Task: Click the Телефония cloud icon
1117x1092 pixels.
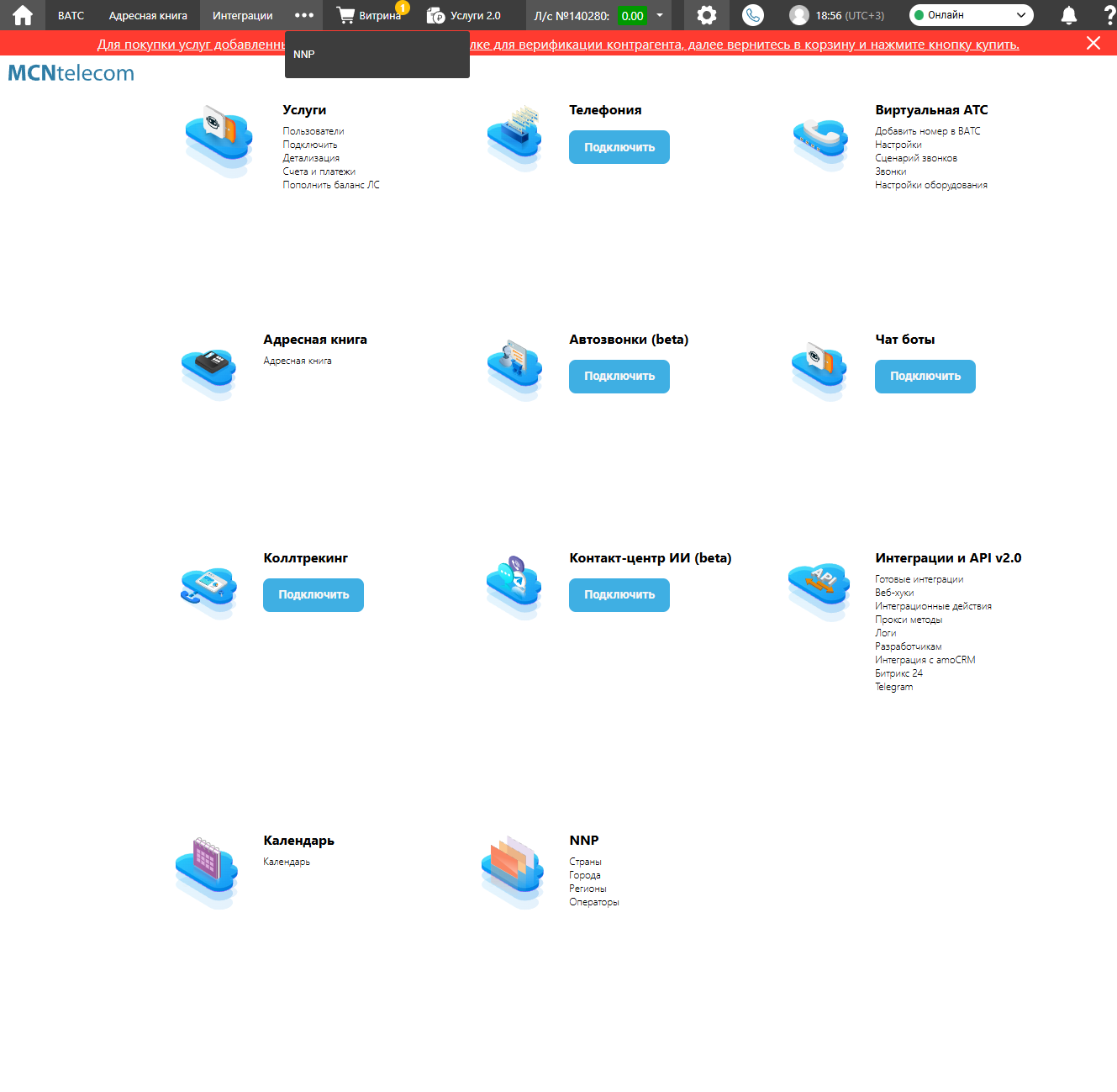Action: point(514,139)
